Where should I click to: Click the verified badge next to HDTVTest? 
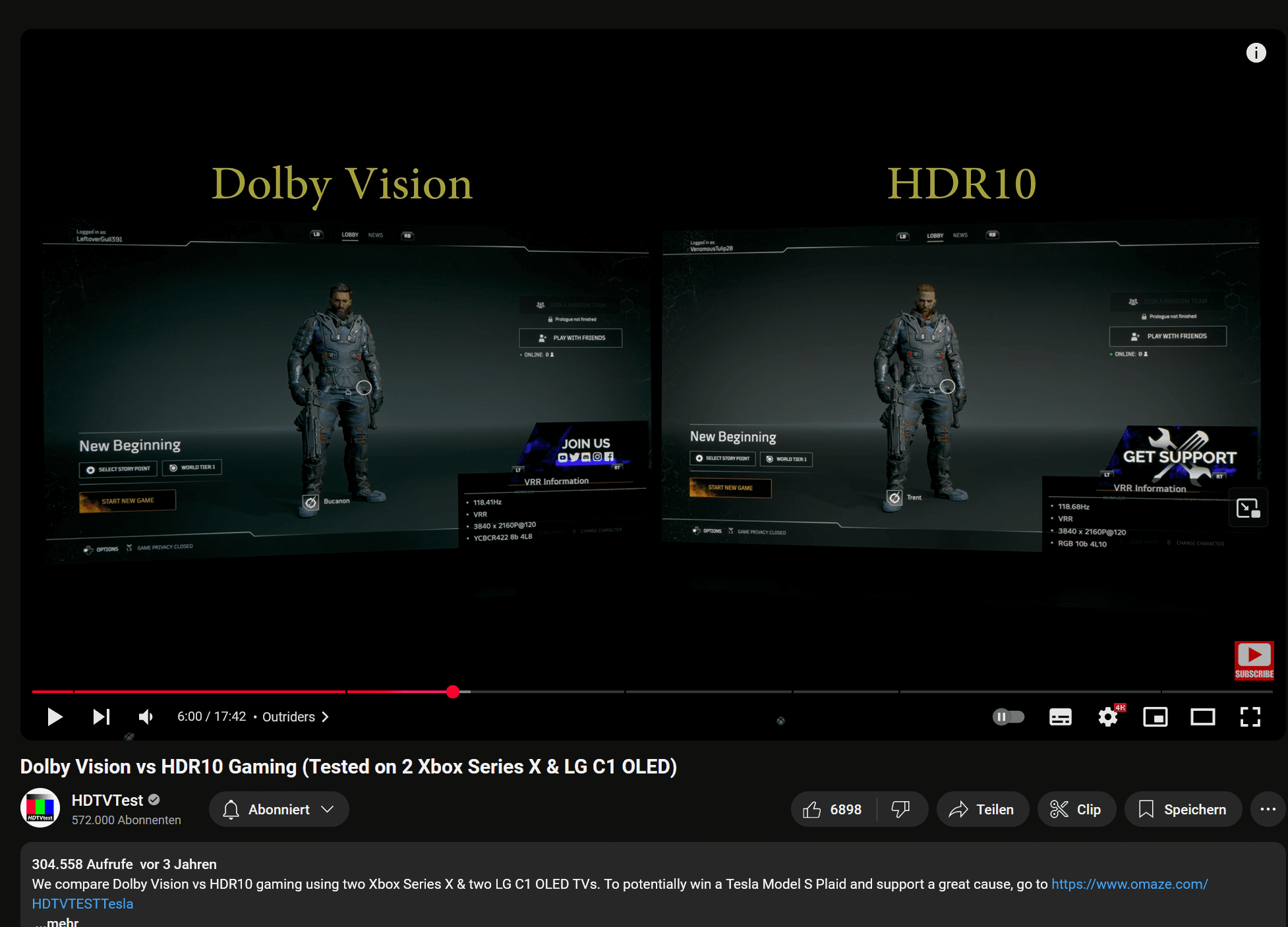click(154, 800)
